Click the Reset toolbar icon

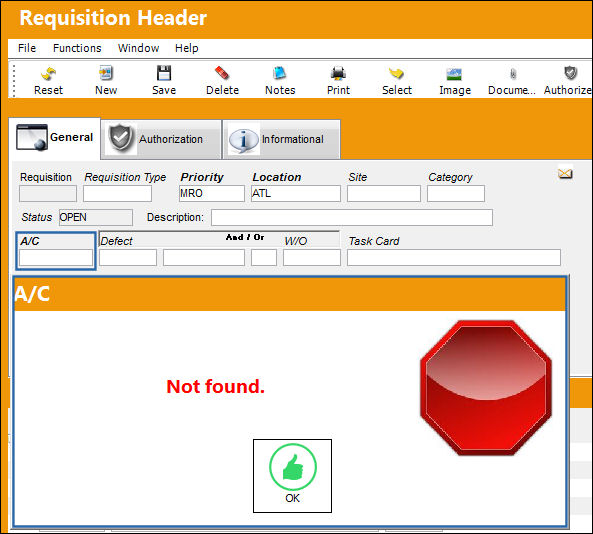point(48,74)
